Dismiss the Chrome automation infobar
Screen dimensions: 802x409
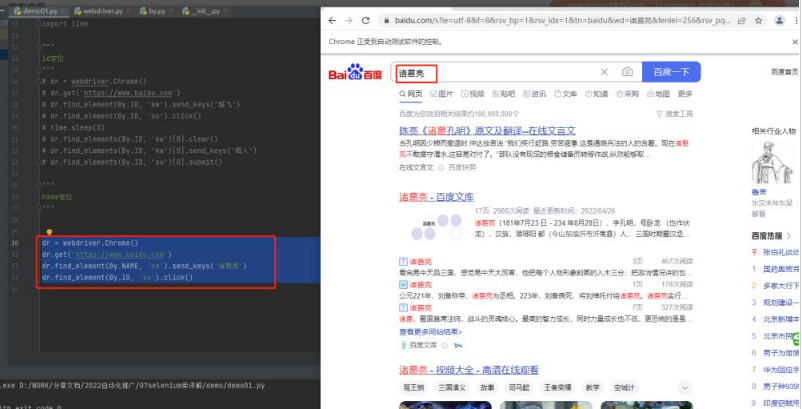pyautogui.click(x=795, y=42)
